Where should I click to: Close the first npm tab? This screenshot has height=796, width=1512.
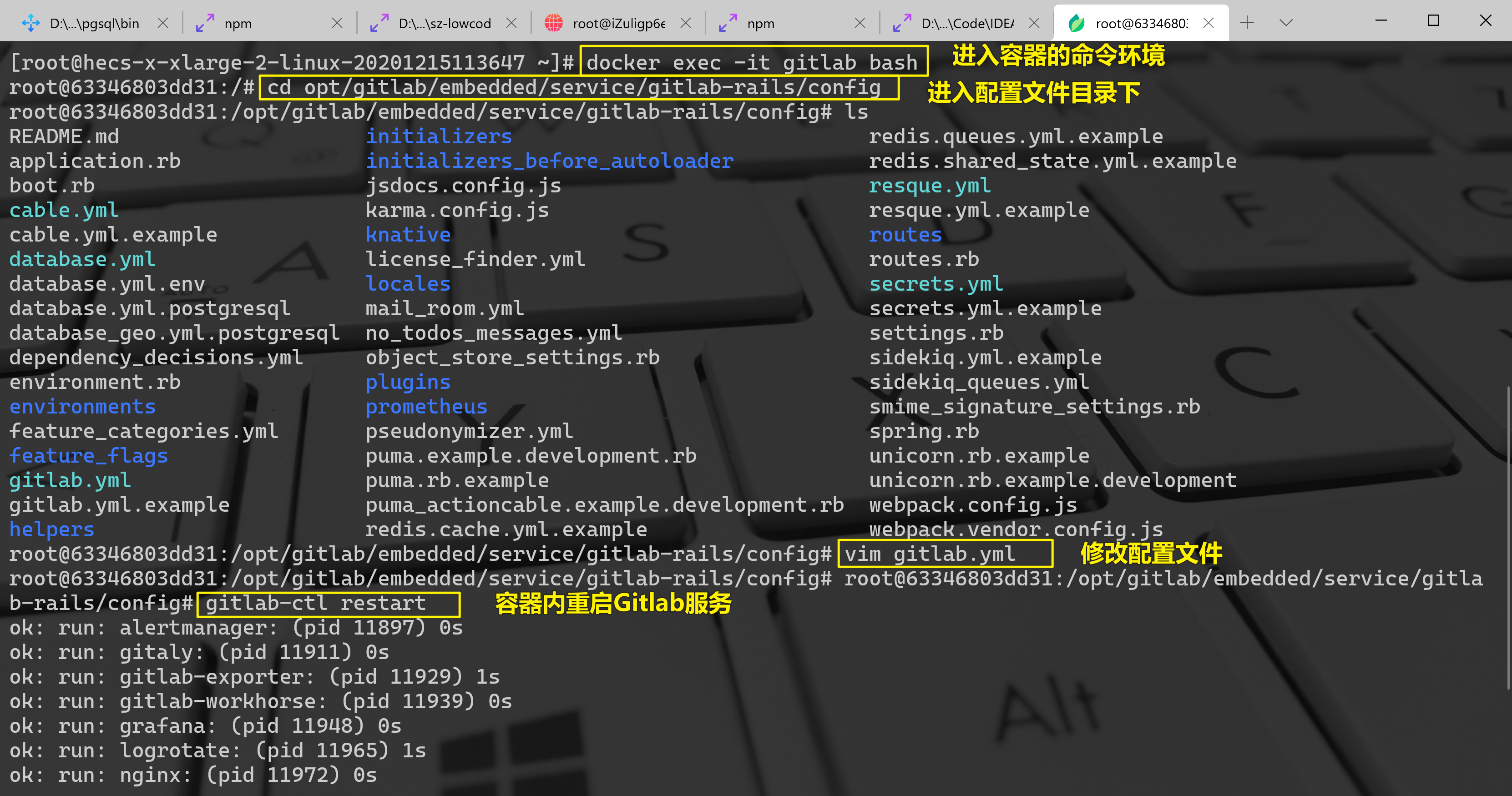click(337, 23)
